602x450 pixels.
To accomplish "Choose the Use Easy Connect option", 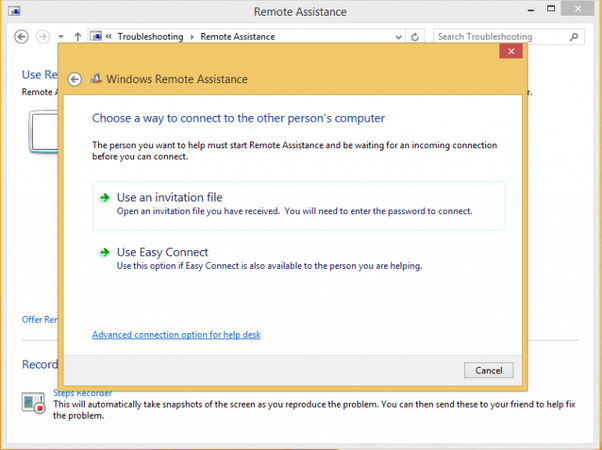I will 162,252.
